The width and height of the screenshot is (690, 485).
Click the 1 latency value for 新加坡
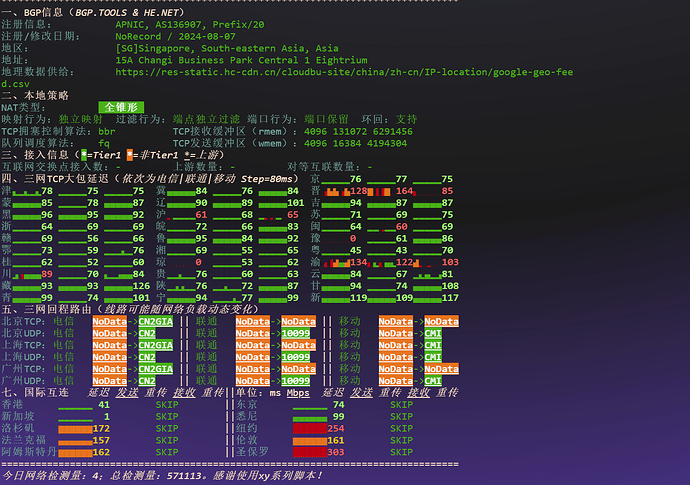click(106, 417)
